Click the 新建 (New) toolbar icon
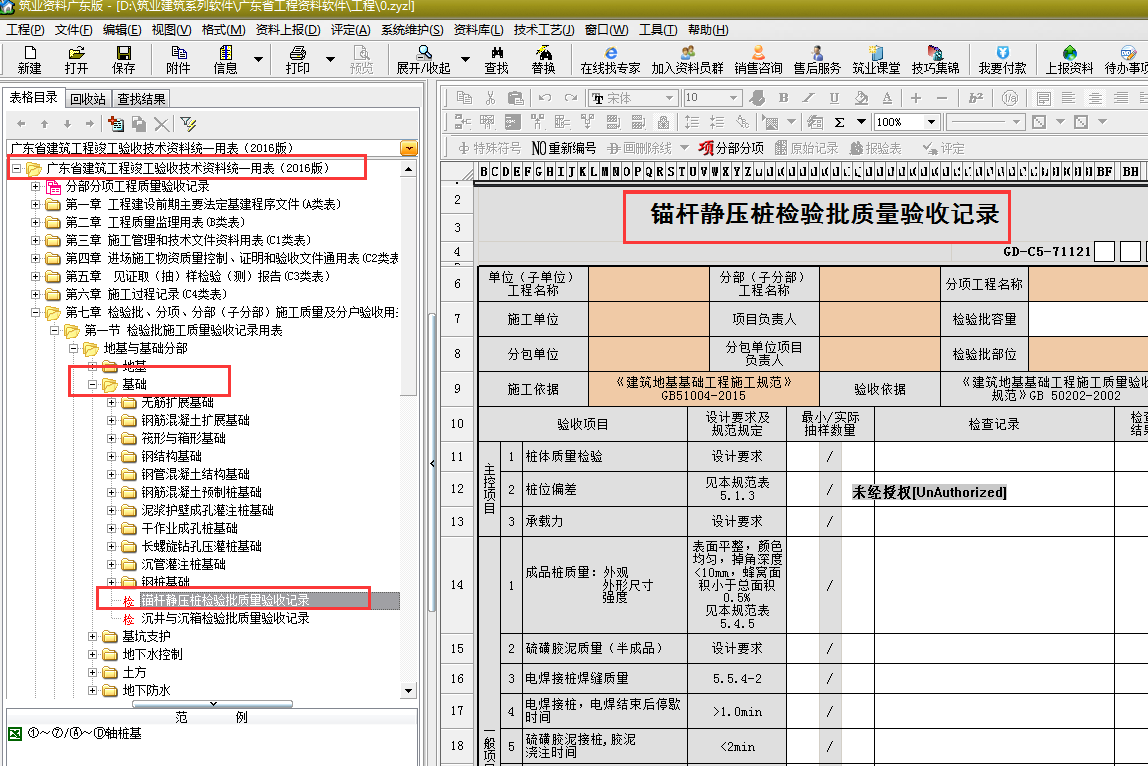This screenshot has width=1148, height=766. (x=29, y=59)
